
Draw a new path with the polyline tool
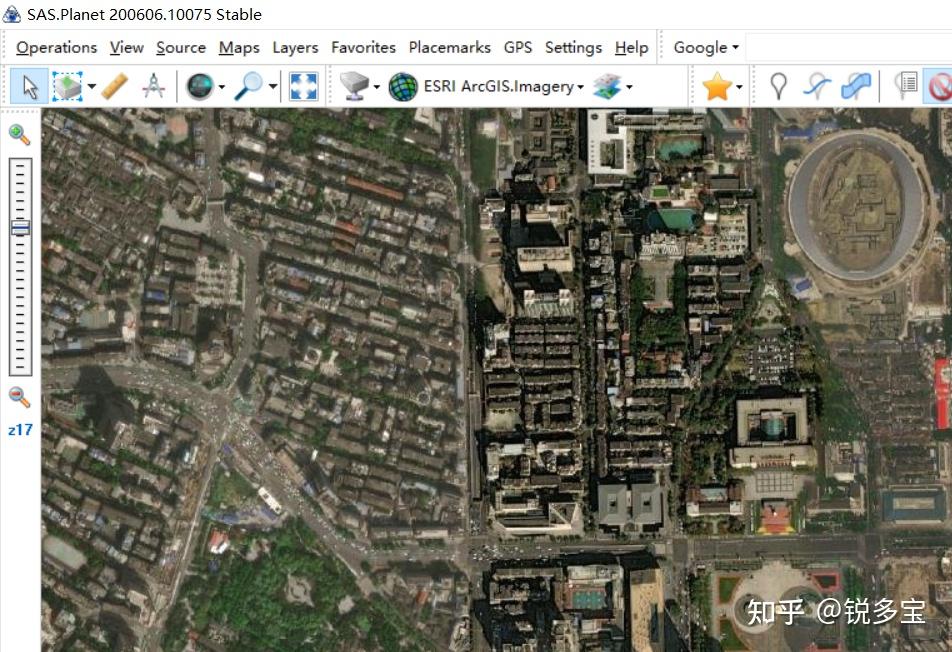(817, 86)
